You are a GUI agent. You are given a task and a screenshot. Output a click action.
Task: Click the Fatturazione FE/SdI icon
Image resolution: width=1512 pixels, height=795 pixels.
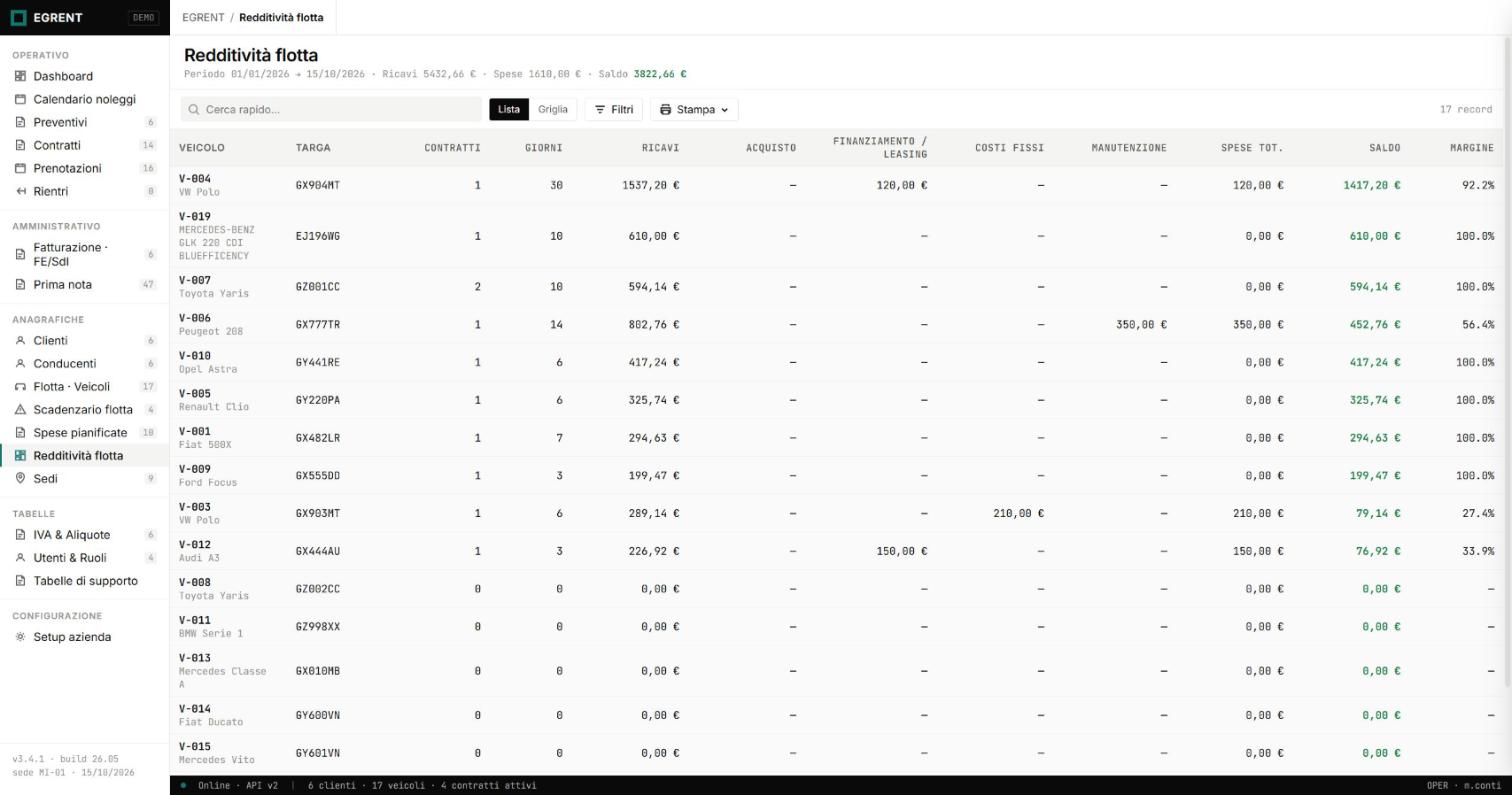pyautogui.click(x=20, y=254)
